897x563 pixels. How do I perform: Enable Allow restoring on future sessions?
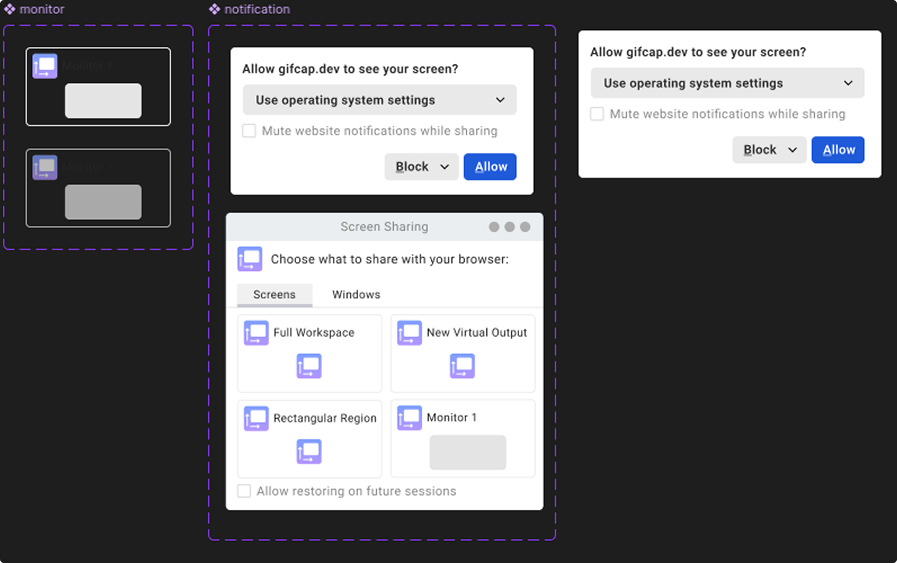pos(244,491)
